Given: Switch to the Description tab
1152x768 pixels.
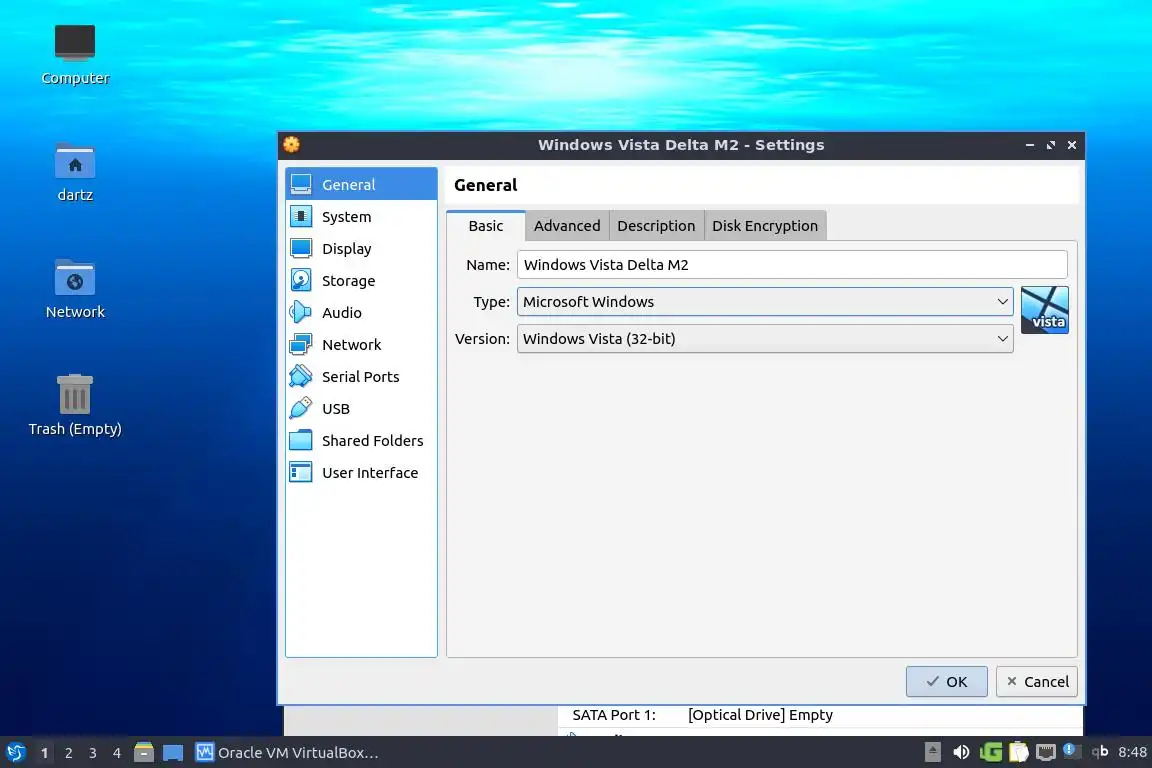Looking at the screenshot, I should [x=656, y=226].
